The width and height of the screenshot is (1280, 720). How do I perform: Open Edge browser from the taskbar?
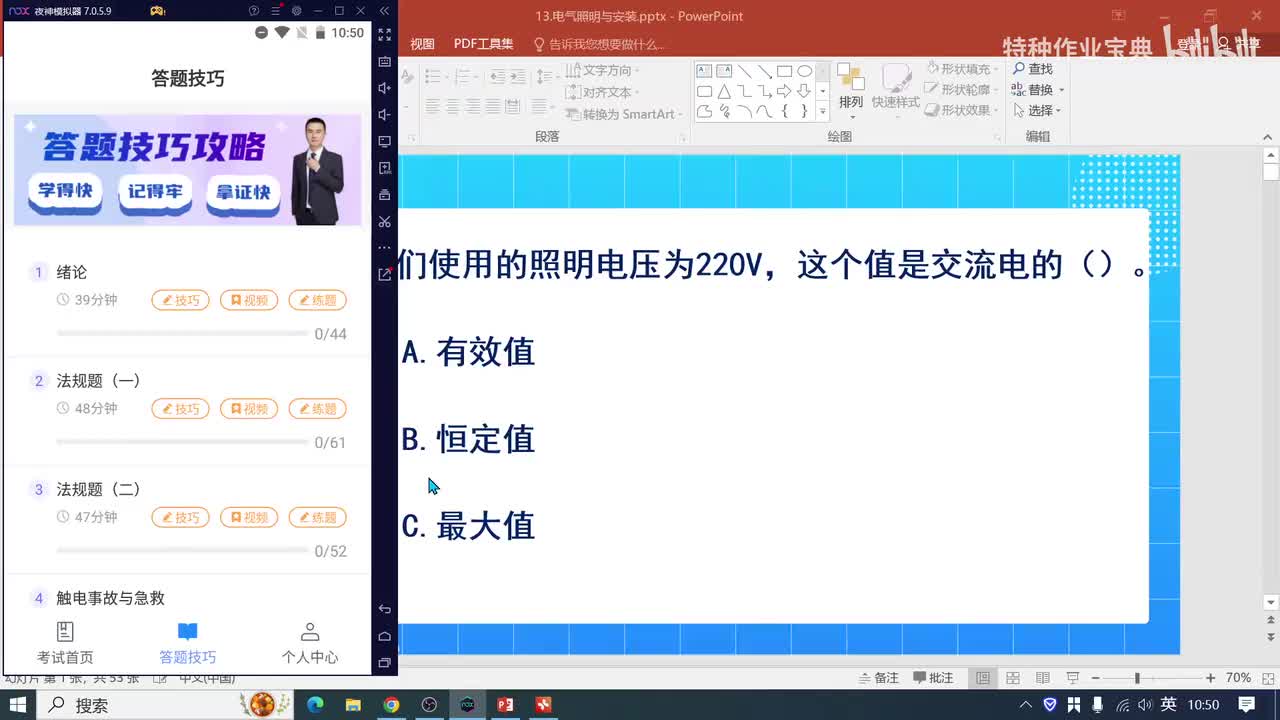point(315,705)
